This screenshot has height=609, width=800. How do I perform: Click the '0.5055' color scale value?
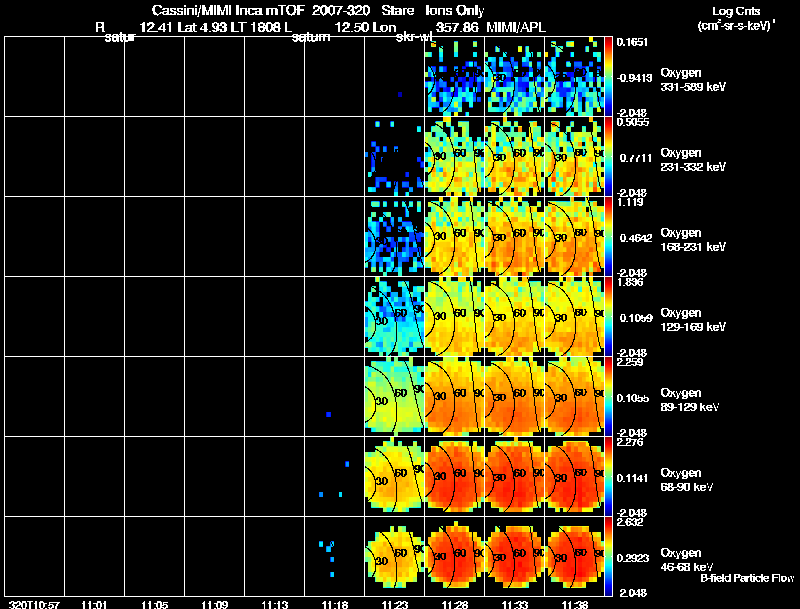pos(633,122)
